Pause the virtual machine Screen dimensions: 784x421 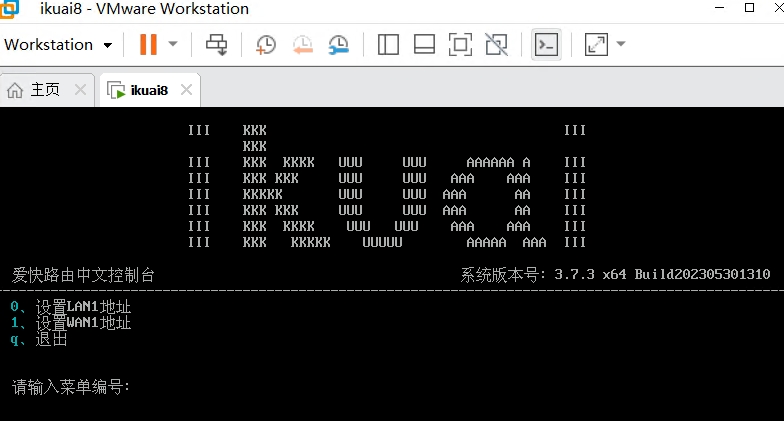pos(148,44)
